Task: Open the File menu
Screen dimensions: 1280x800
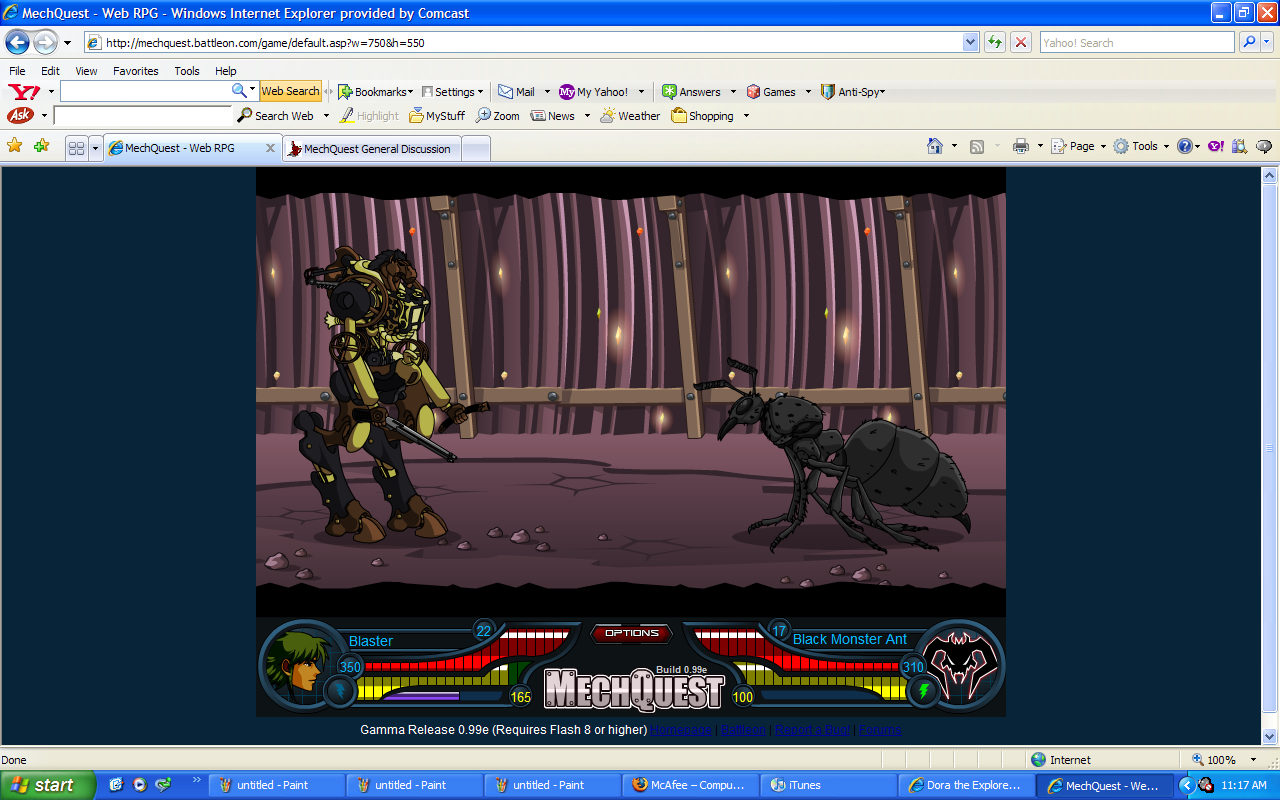Action: [x=17, y=71]
